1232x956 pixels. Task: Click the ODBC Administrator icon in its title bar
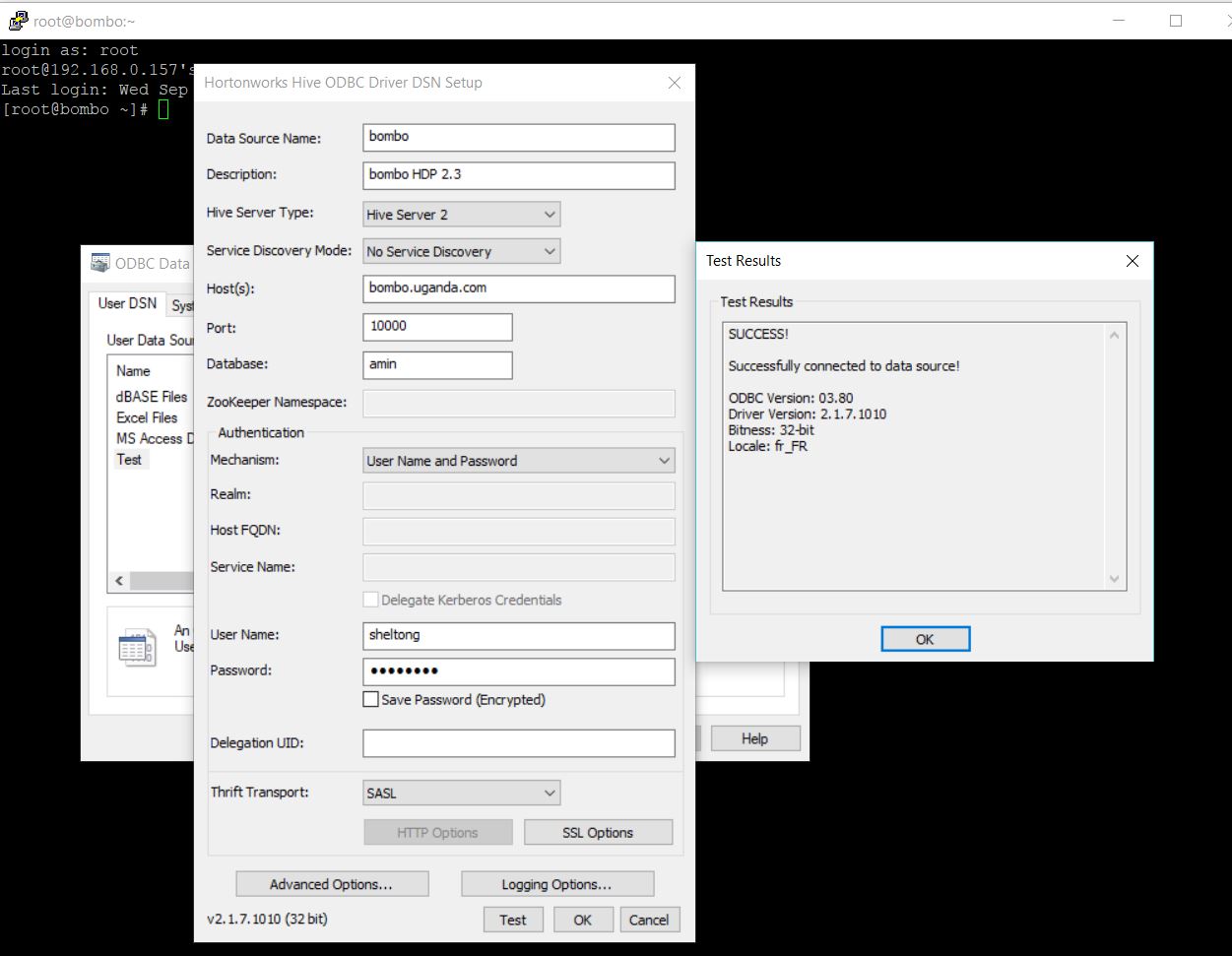99,262
